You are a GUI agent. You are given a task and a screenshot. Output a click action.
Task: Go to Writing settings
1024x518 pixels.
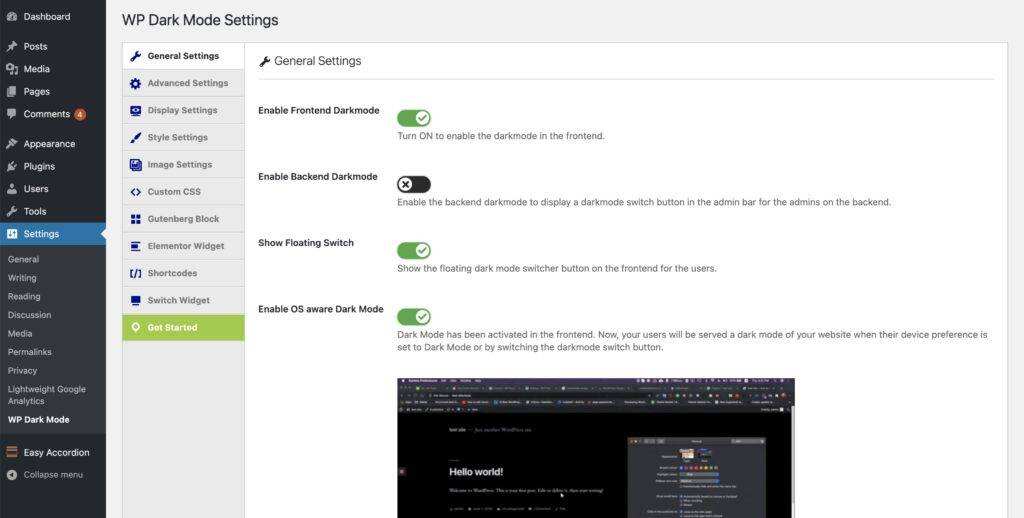coord(22,278)
